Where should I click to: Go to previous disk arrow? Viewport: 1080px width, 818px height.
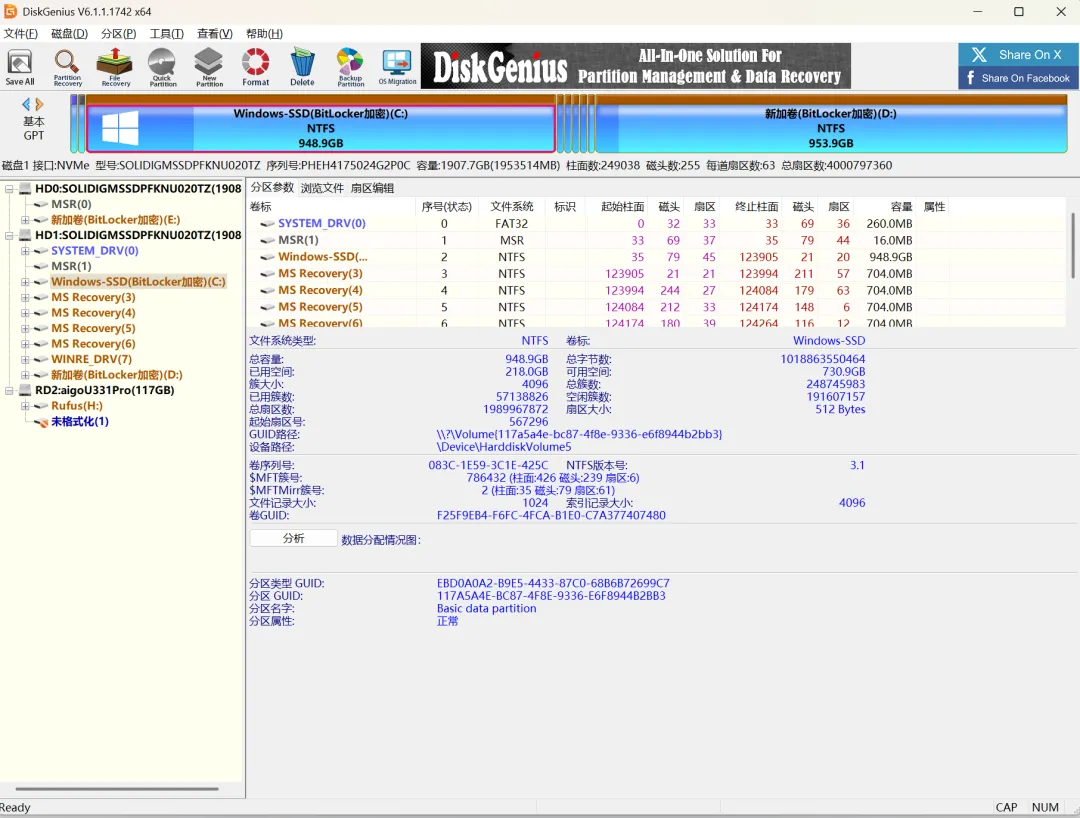coord(26,104)
